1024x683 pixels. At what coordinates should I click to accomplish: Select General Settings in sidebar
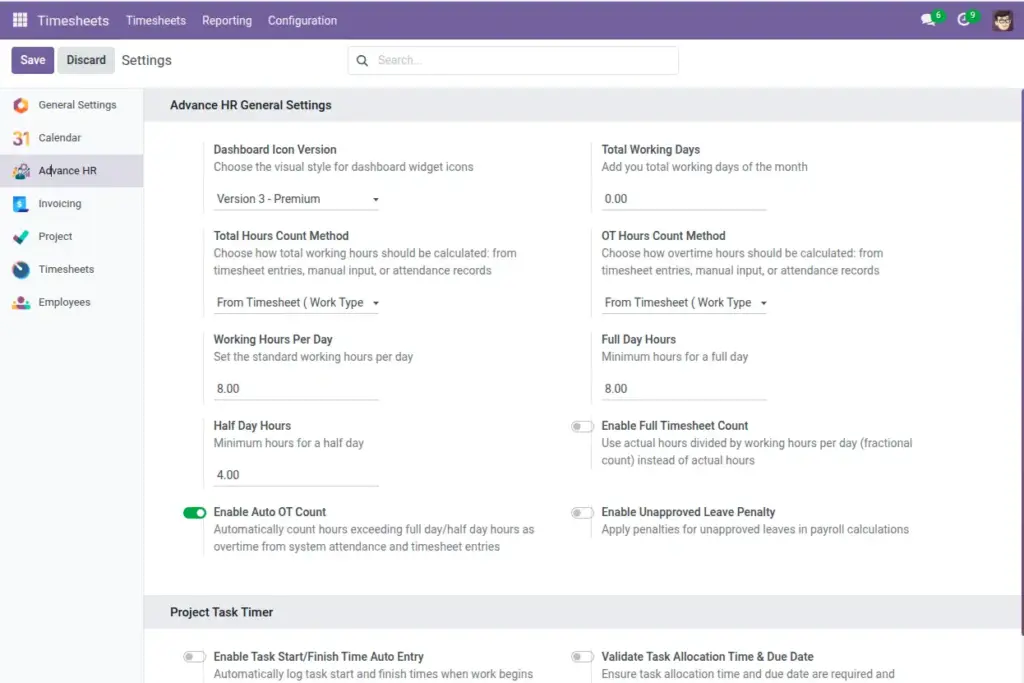71,105
